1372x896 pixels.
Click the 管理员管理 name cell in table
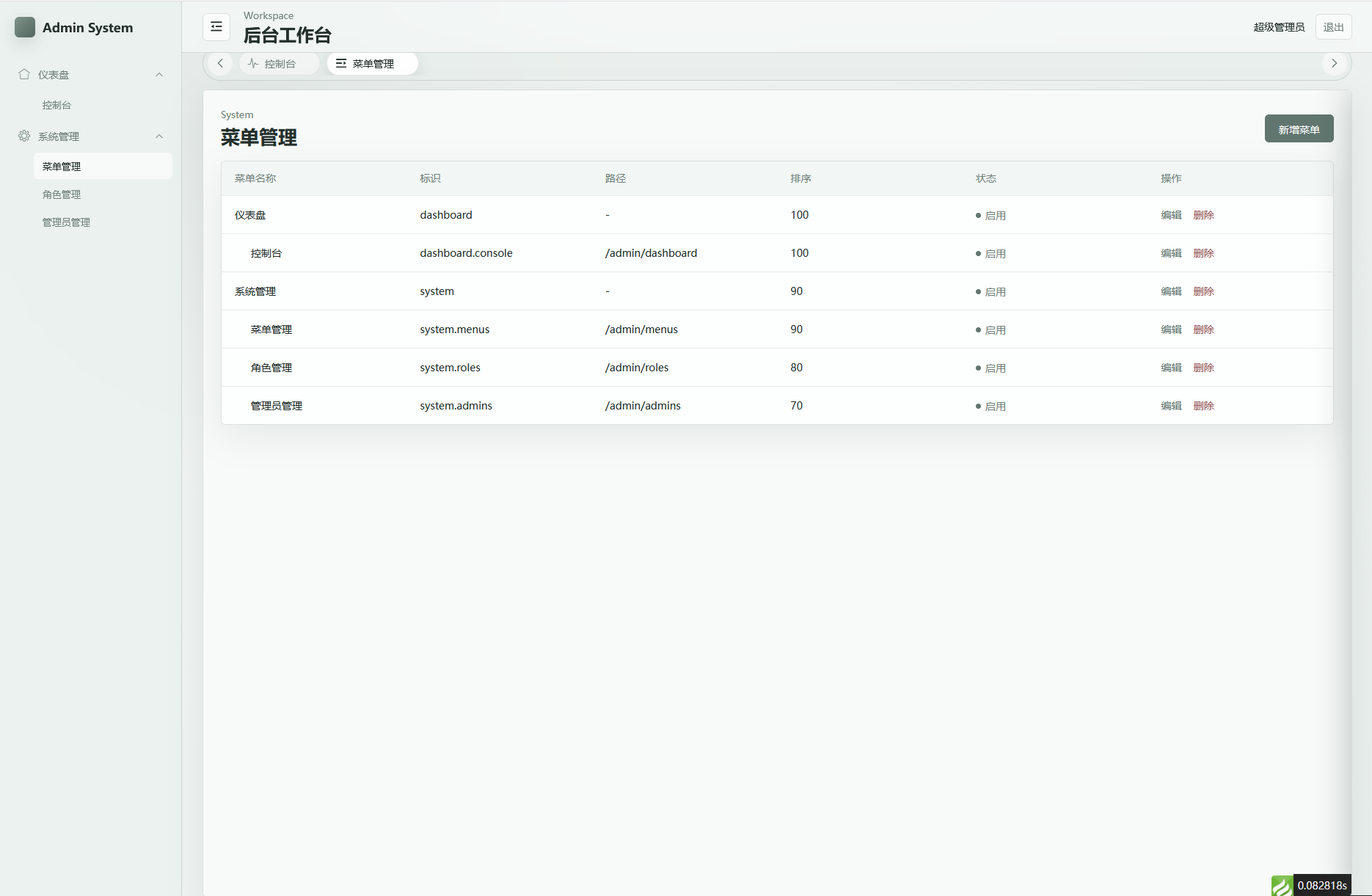tap(277, 405)
